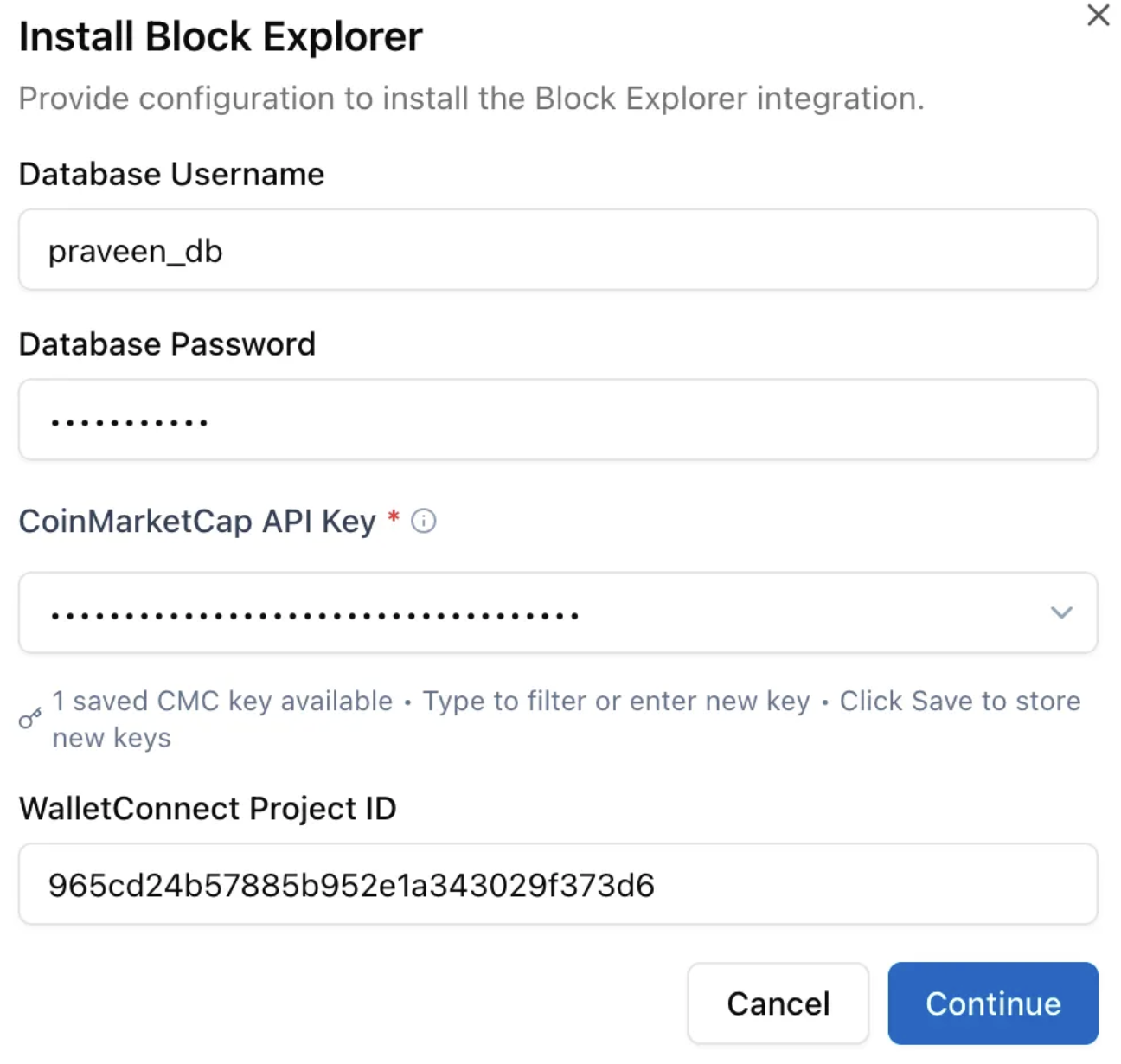1121x1064 pixels.
Task: Click the 'Type to filter or enter new key' hint
Action: [616, 701]
